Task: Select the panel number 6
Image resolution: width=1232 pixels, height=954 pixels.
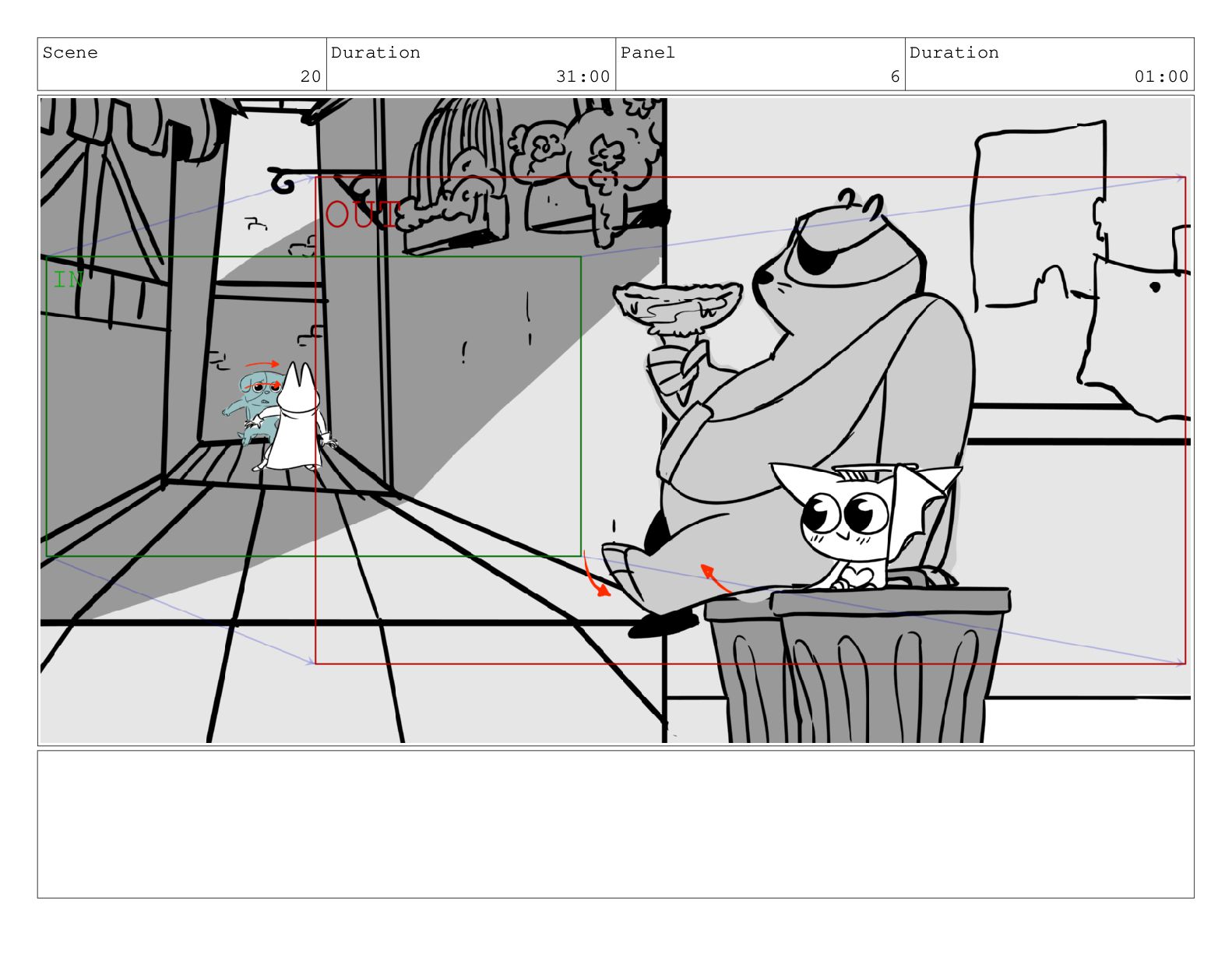Action: tap(895, 76)
